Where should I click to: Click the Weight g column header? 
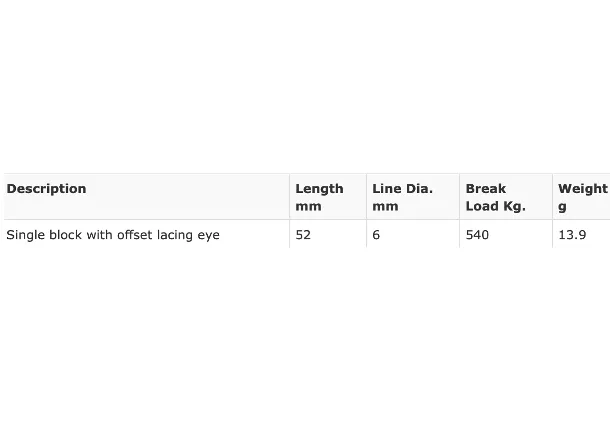581,197
